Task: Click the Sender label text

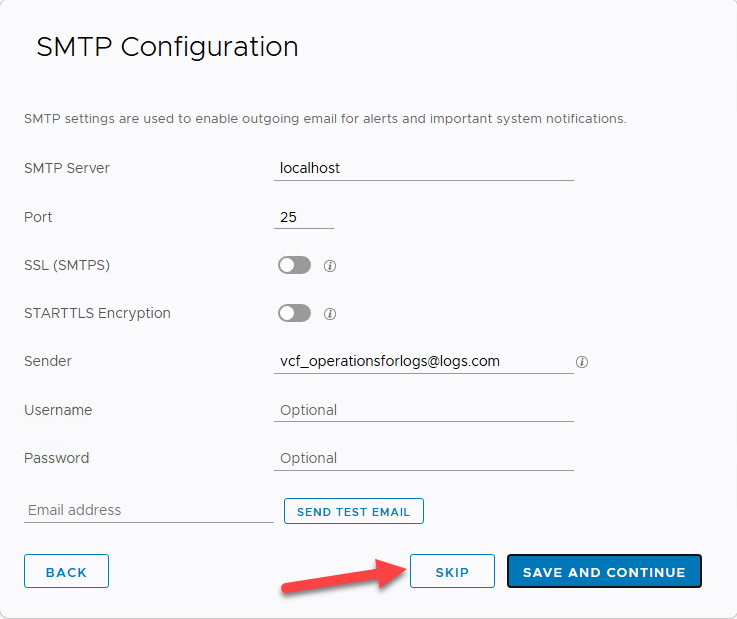Action: pos(48,361)
